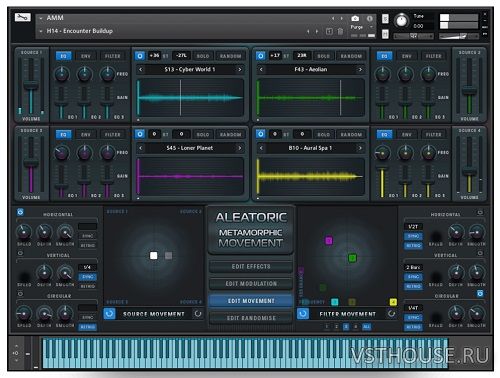Click the EDIT MODULATION button
The width and height of the screenshot is (500, 378).
pyautogui.click(x=251, y=284)
